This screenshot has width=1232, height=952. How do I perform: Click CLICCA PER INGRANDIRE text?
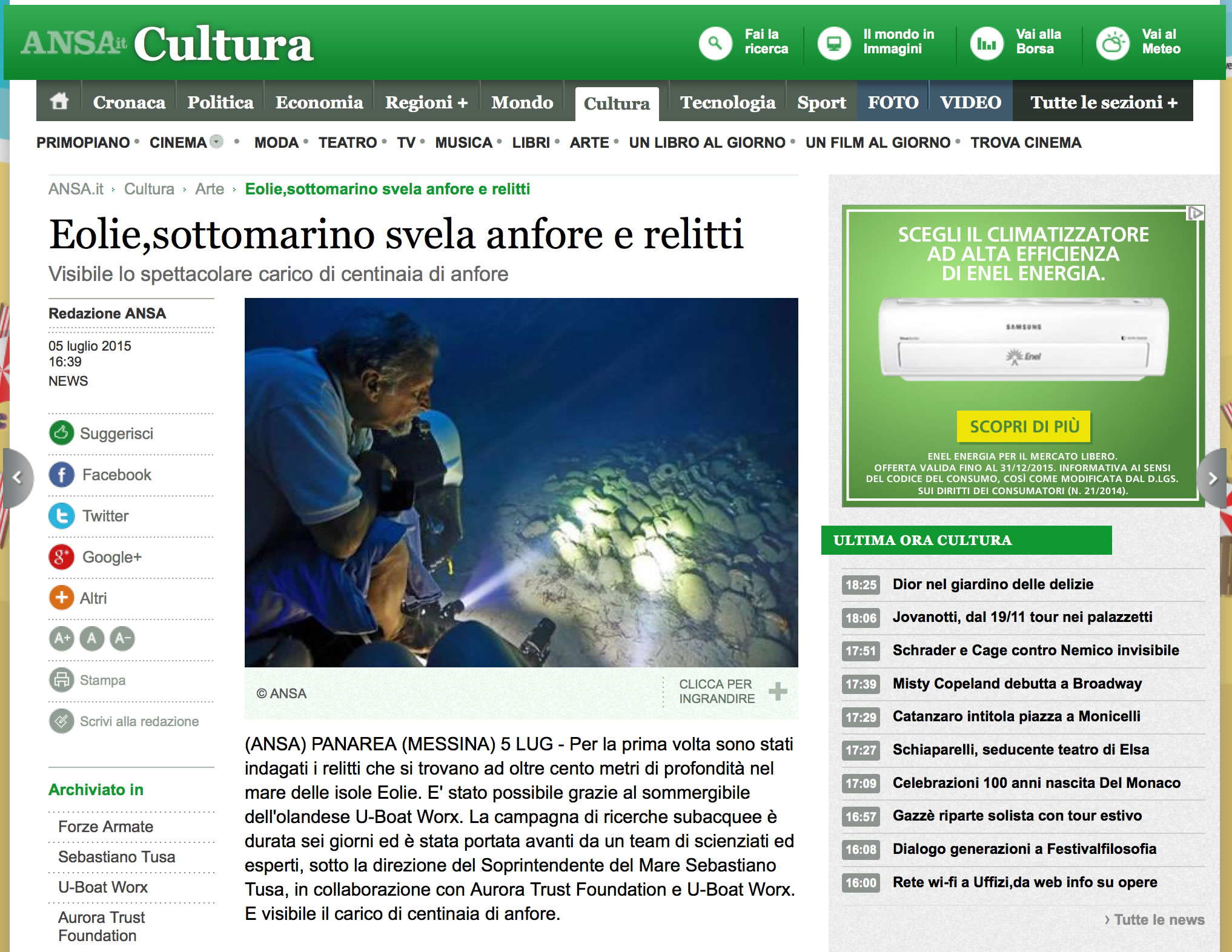click(717, 691)
